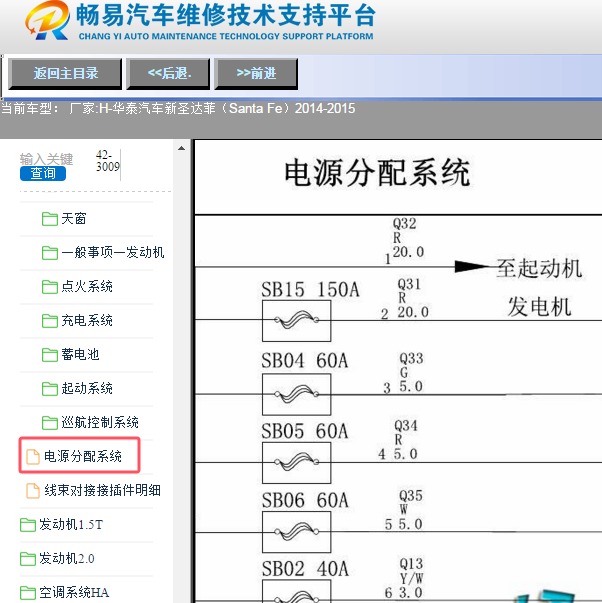Open the 点火系统 folder icon
602x603 pixels.
50,287
